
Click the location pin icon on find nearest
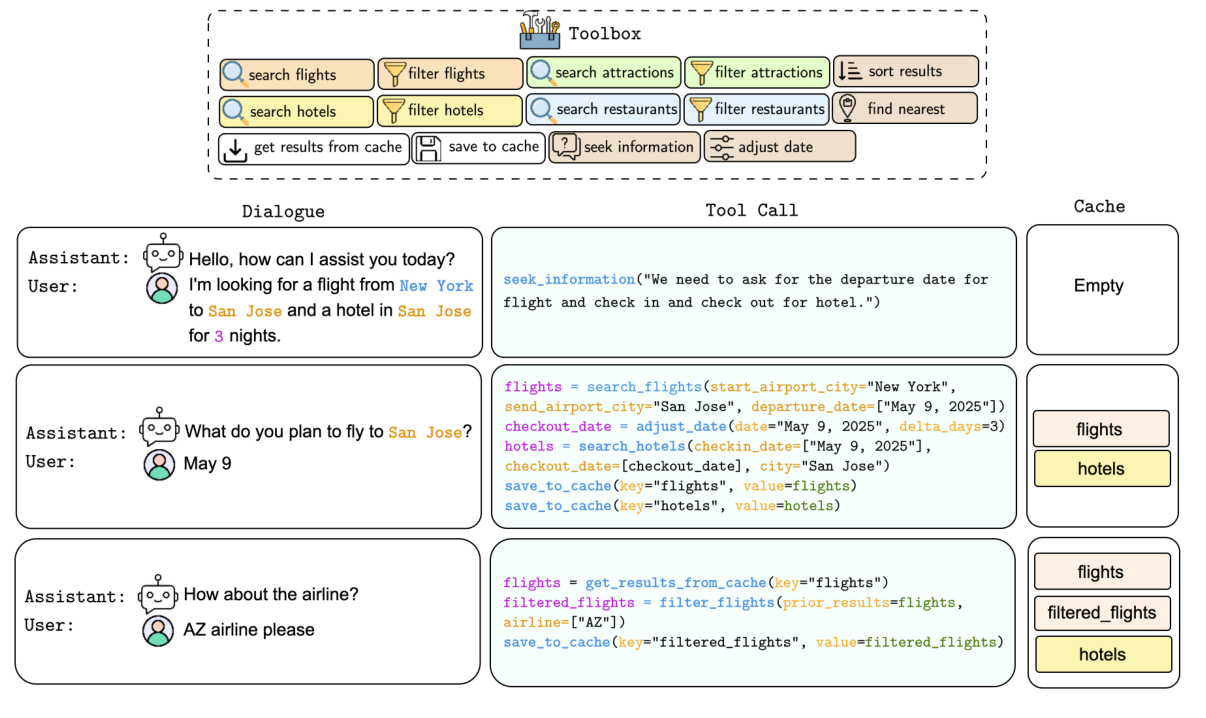848,108
